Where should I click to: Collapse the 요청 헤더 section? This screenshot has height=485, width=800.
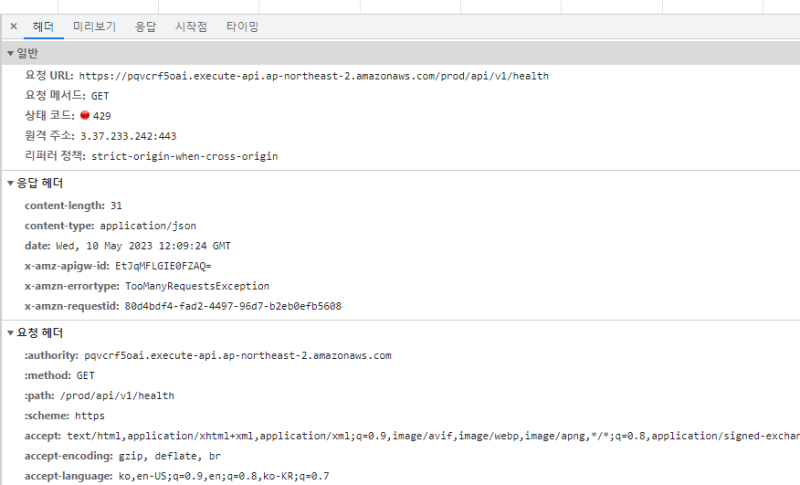pos(11,332)
